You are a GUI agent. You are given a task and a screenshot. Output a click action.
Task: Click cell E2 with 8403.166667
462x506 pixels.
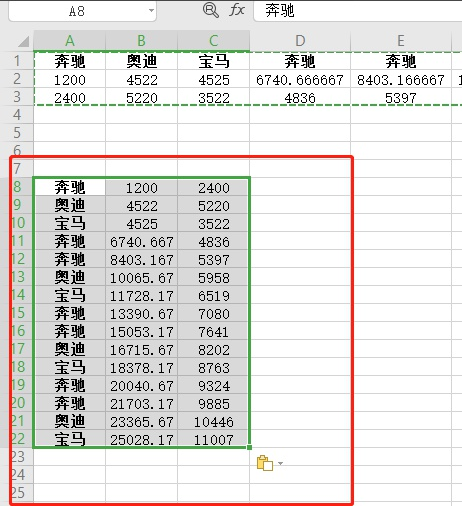point(401,79)
